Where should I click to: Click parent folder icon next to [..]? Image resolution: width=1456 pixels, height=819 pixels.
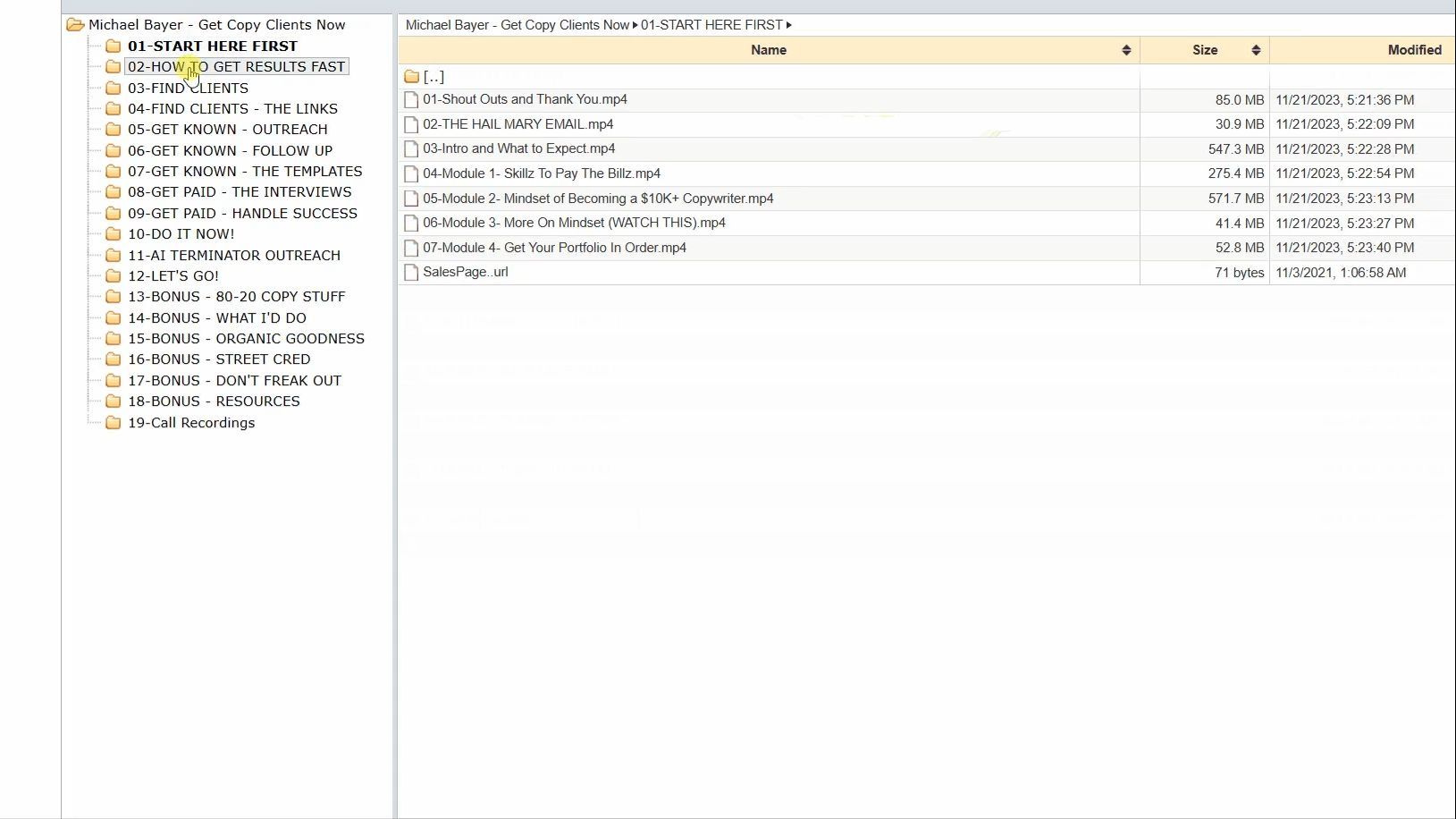tap(411, 77)
